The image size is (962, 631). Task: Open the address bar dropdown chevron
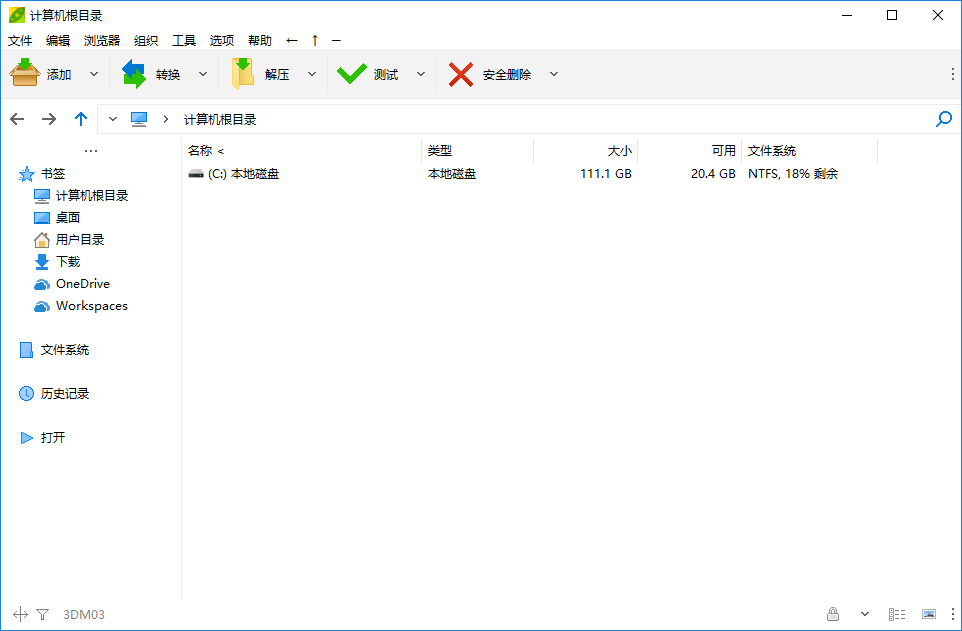[112, 118]
